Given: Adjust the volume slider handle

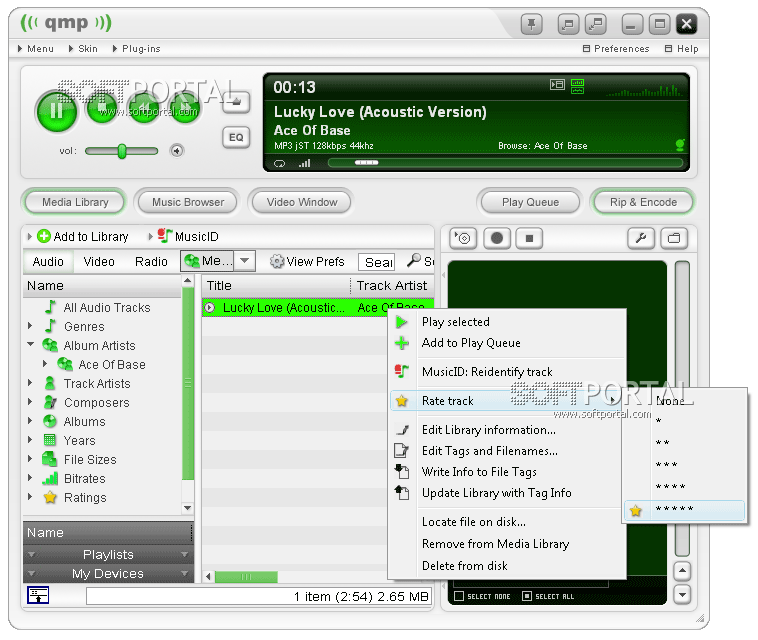Looking at the screenshot, I should pyautogui.click(x=122, y=151).
